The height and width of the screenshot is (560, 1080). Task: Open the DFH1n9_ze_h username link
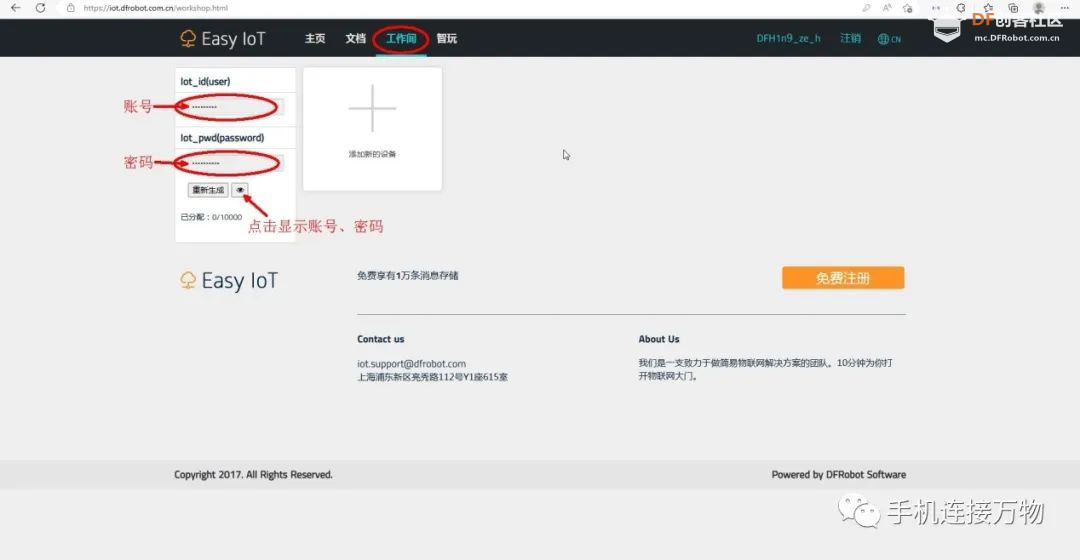coord(789,39)
